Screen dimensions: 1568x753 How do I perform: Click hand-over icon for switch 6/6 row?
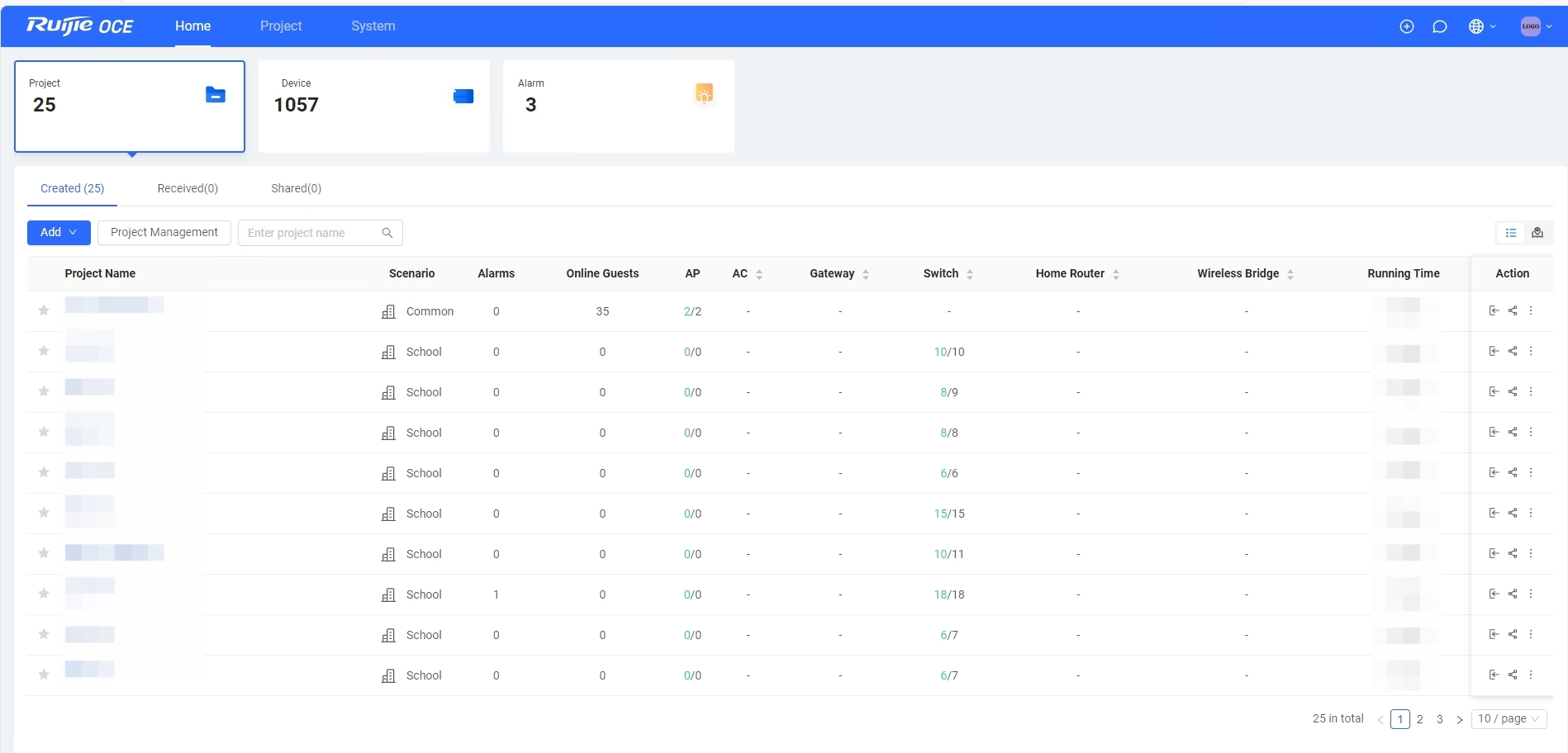pos(1494,472)
